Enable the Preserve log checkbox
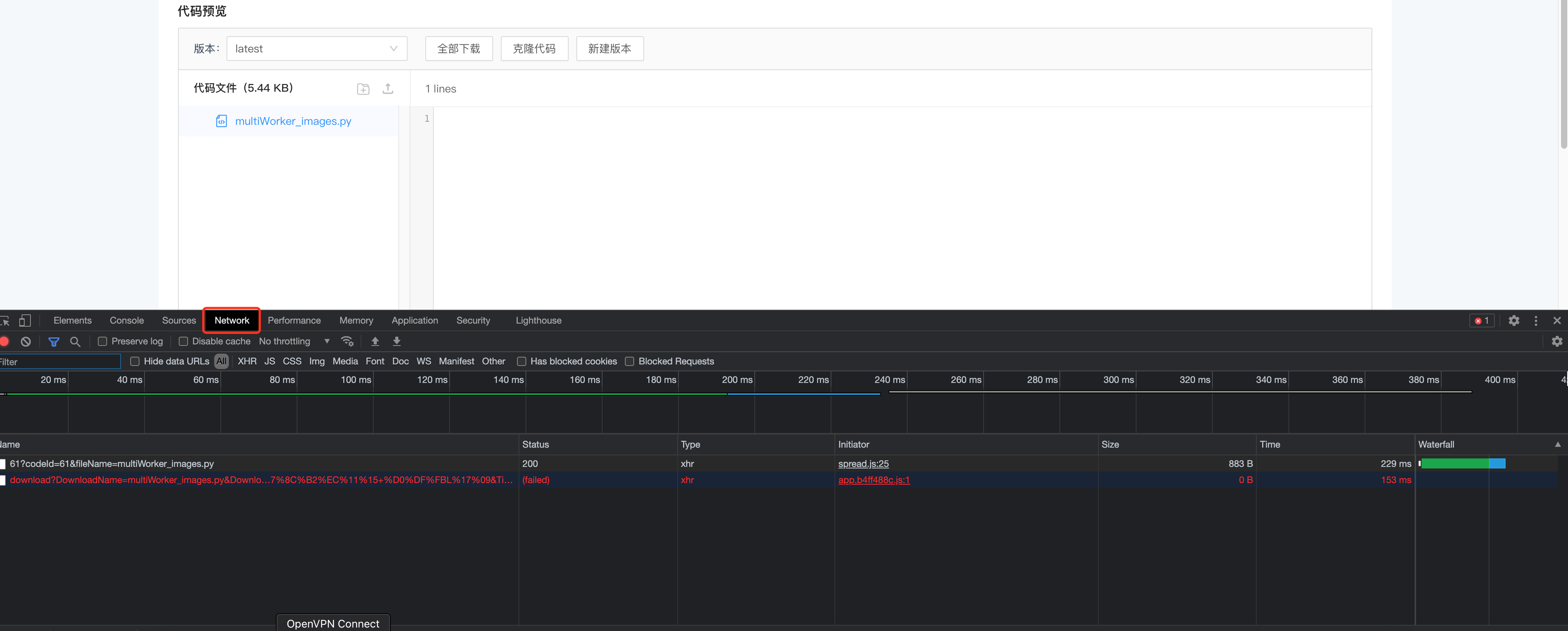This screenshot has width=1568, height=631. (102, 341)
